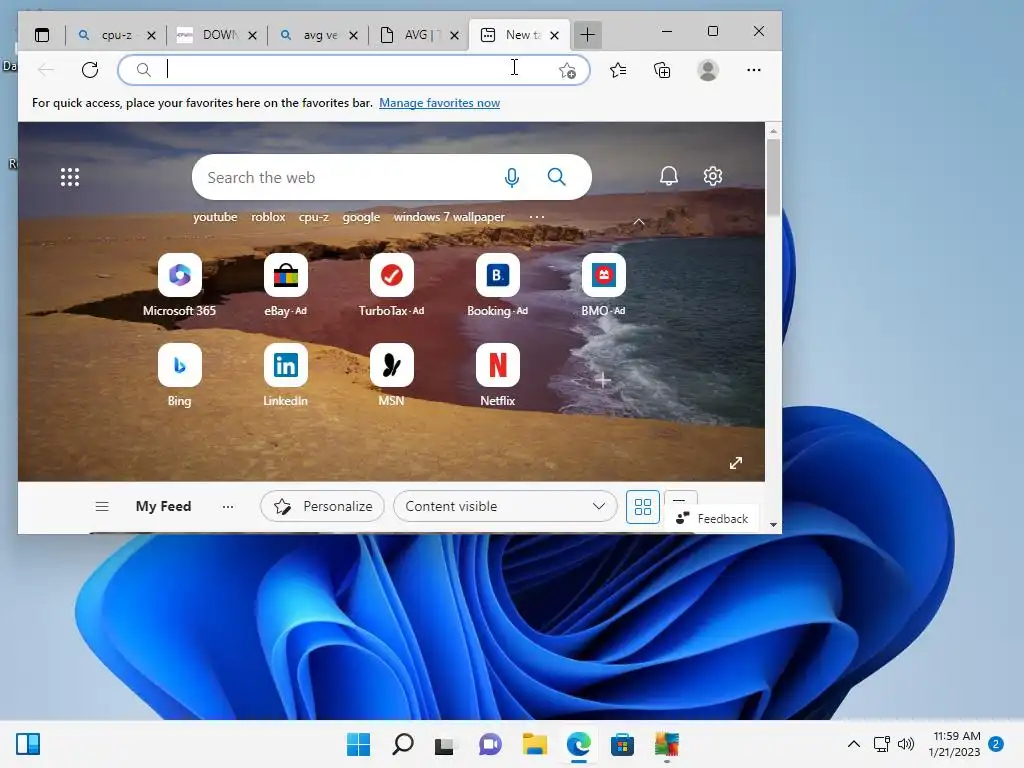The height and width of the screenshot is (768, 1024).
Task: Close the cpu-z tab
Action: coord(151,35)
